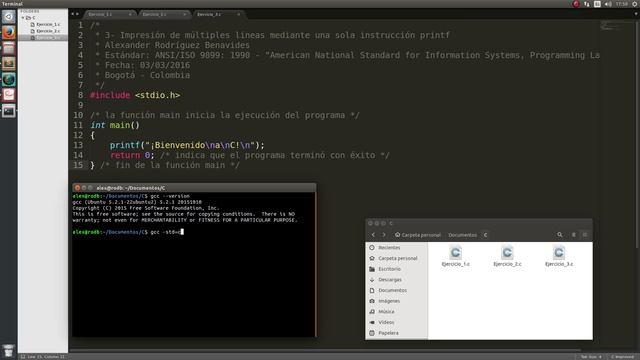Open Música in file manager sidebar
640x360 pixels.
[x=396, y=311]
